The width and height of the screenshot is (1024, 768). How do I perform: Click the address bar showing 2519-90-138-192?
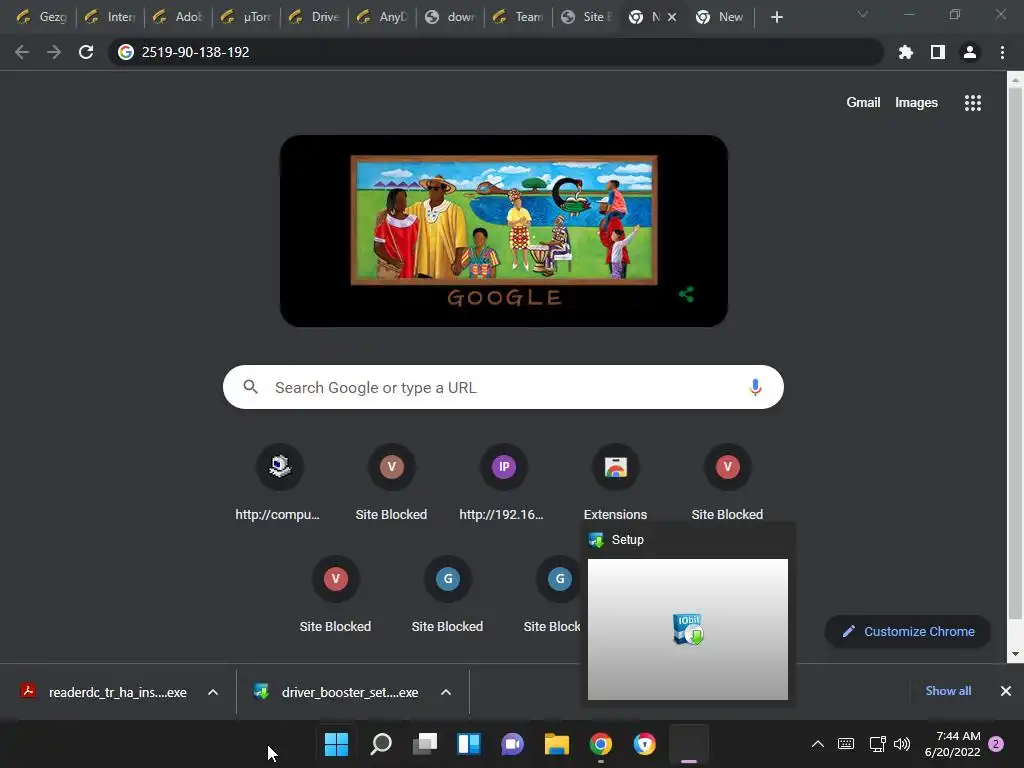click(x=496, y=52)
